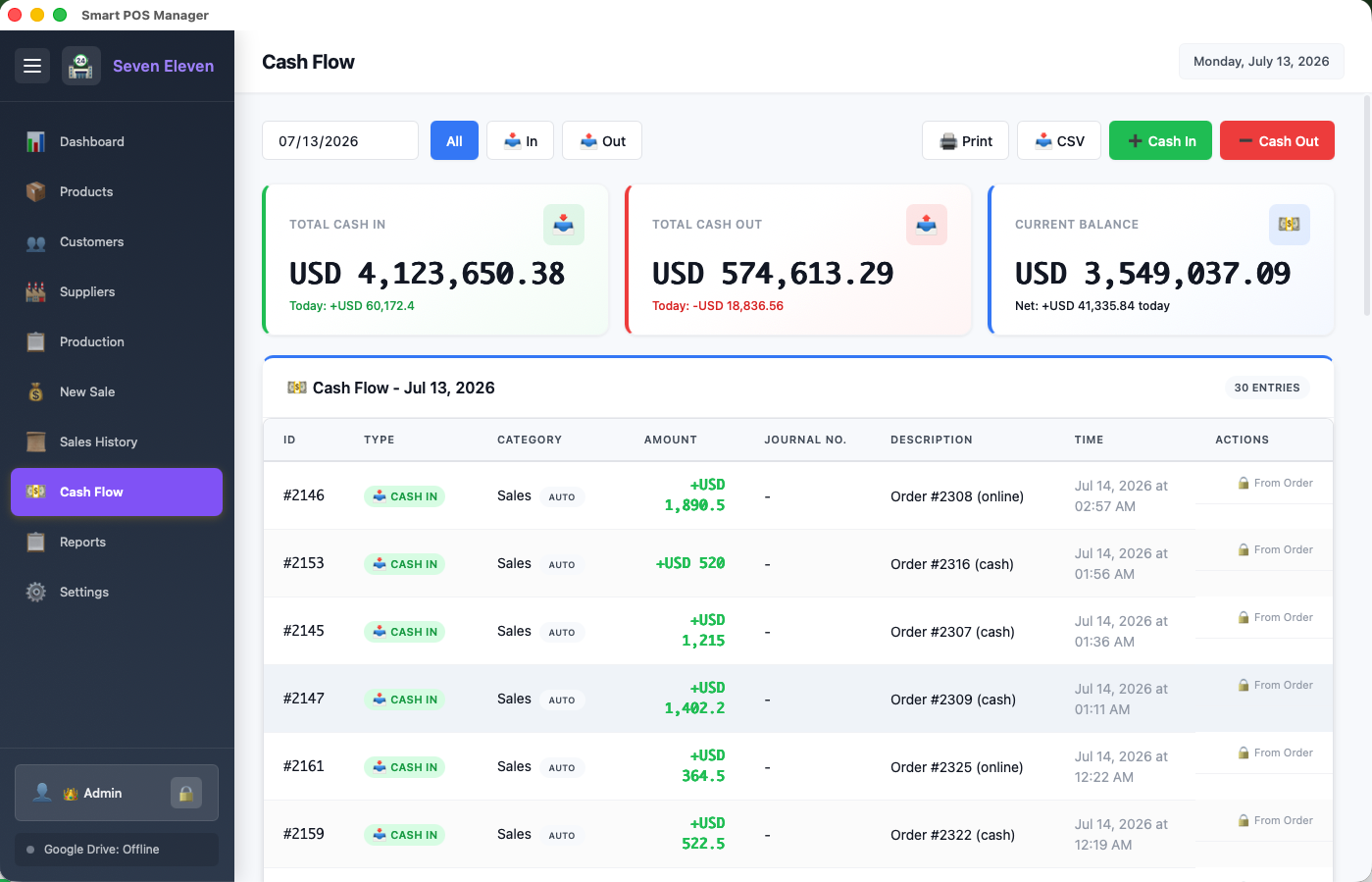Click the CASH IN badge on row #2153

[x=404, y=564]
